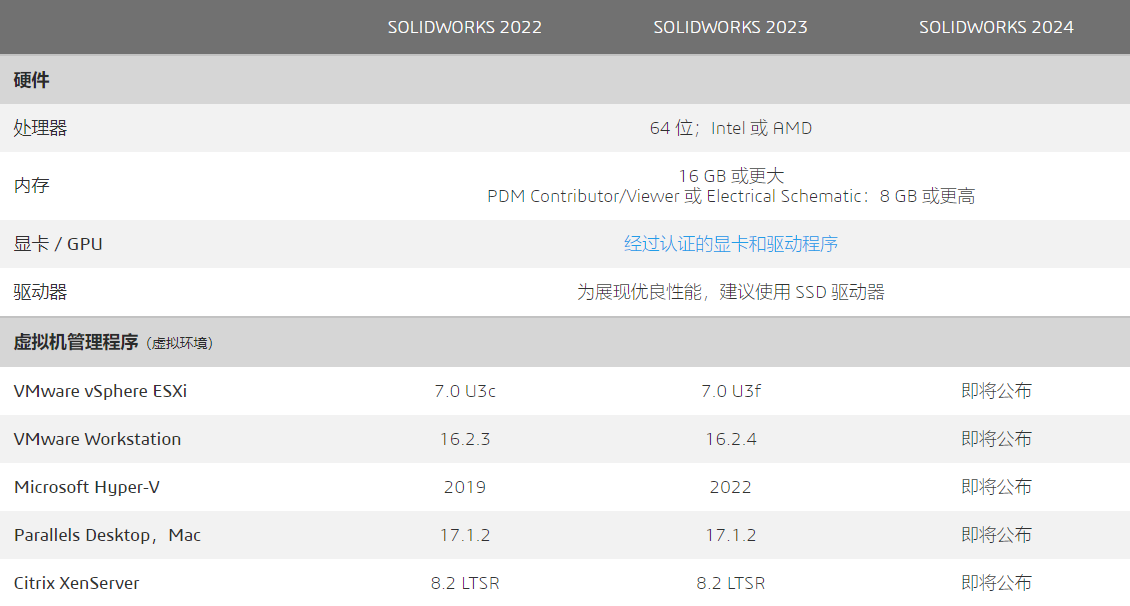Click the 64 位 Intel 或 AMD processor text
The height and width of the screenshot is (606, 1130).
[731, 128]
